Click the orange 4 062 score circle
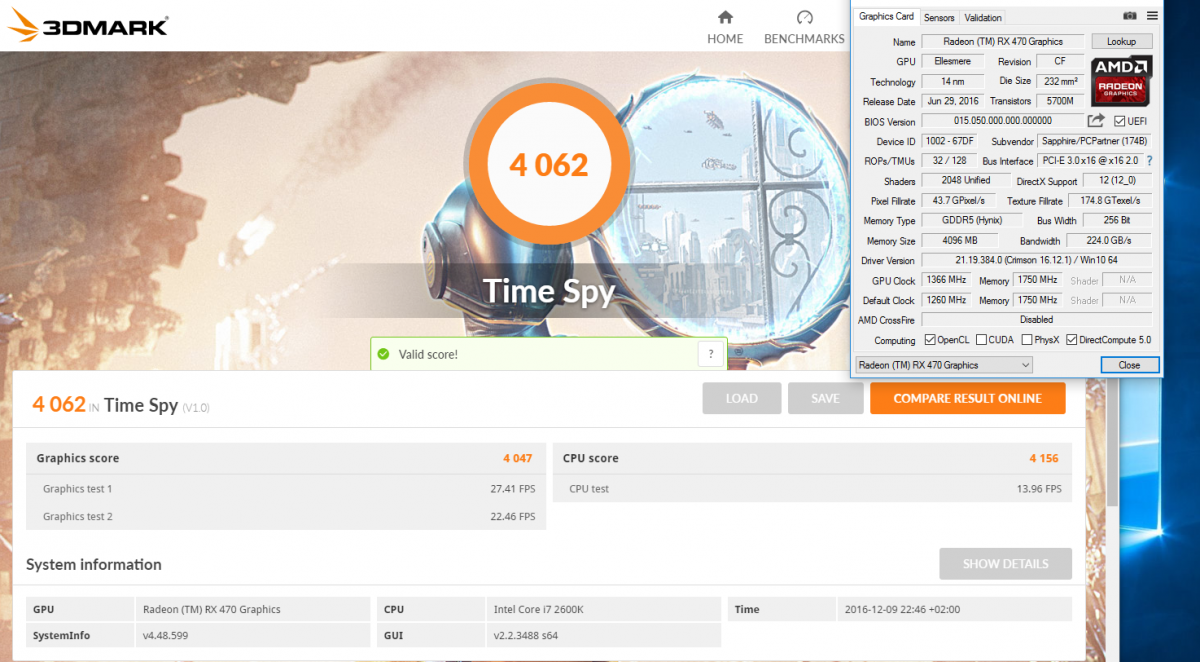The image size is (1200, 662). click(x=548, y=164)
